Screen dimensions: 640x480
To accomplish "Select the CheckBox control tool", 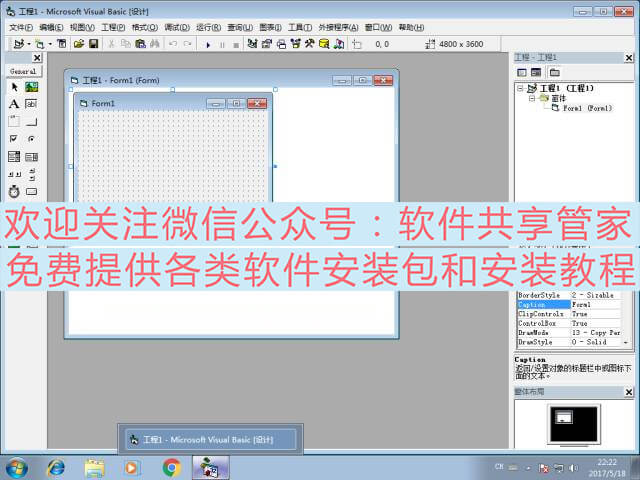I will tap(14, 139).
